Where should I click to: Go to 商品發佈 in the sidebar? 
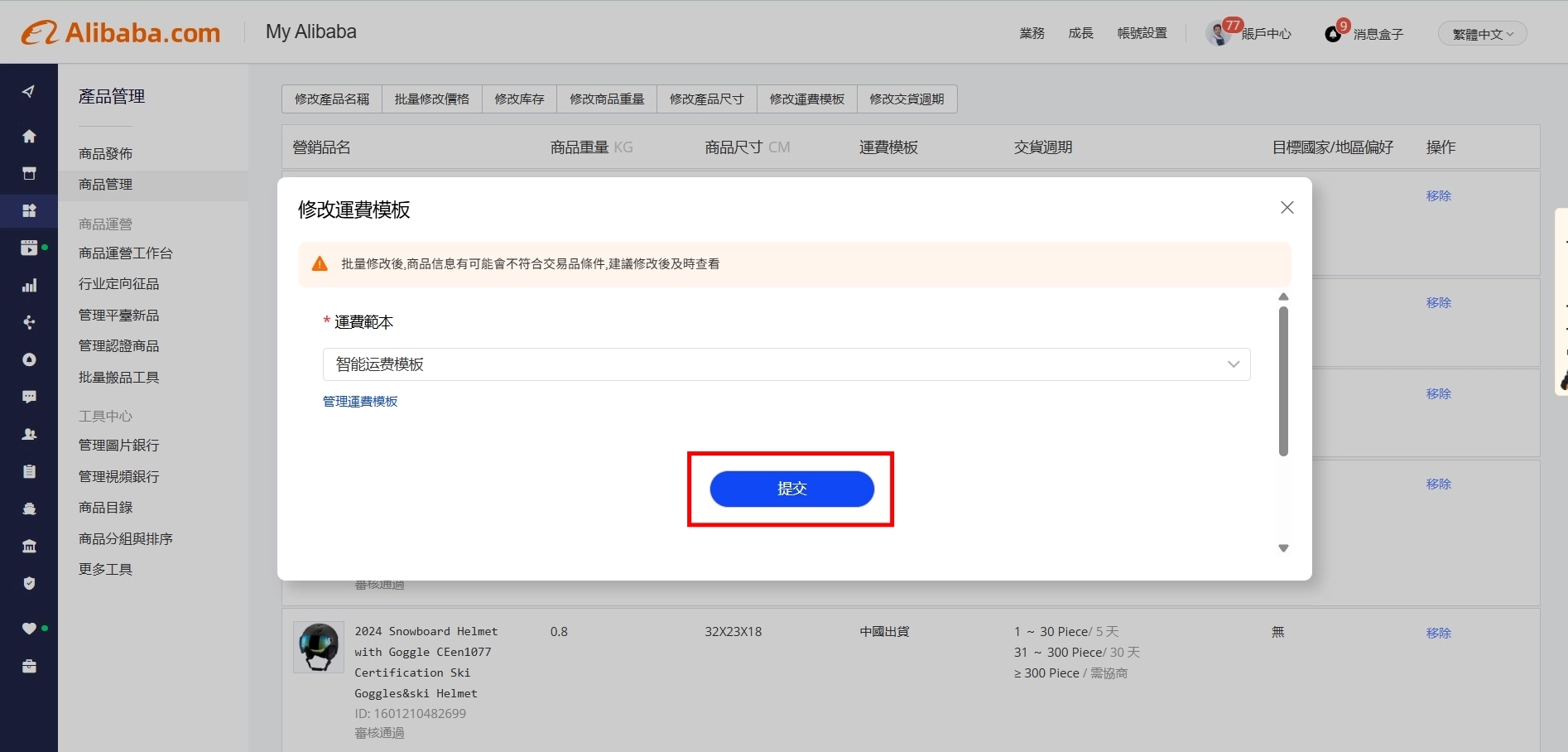[105, 153]
